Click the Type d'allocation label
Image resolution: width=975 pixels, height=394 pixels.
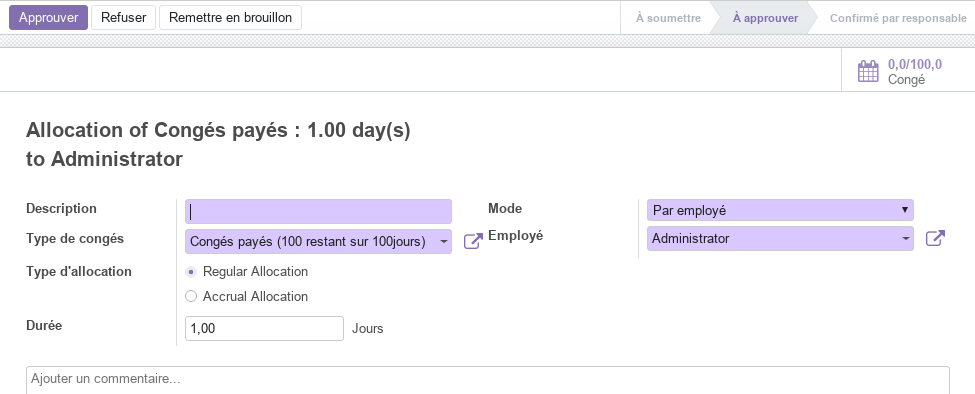pos(79,272)
